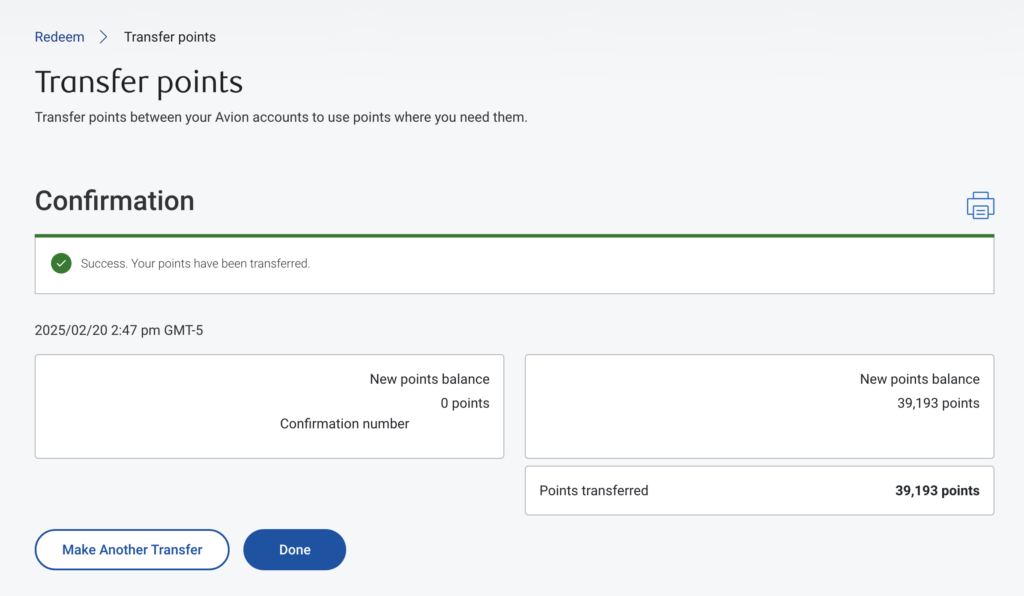Click the Transfer points page heading

tap(139, 82)
